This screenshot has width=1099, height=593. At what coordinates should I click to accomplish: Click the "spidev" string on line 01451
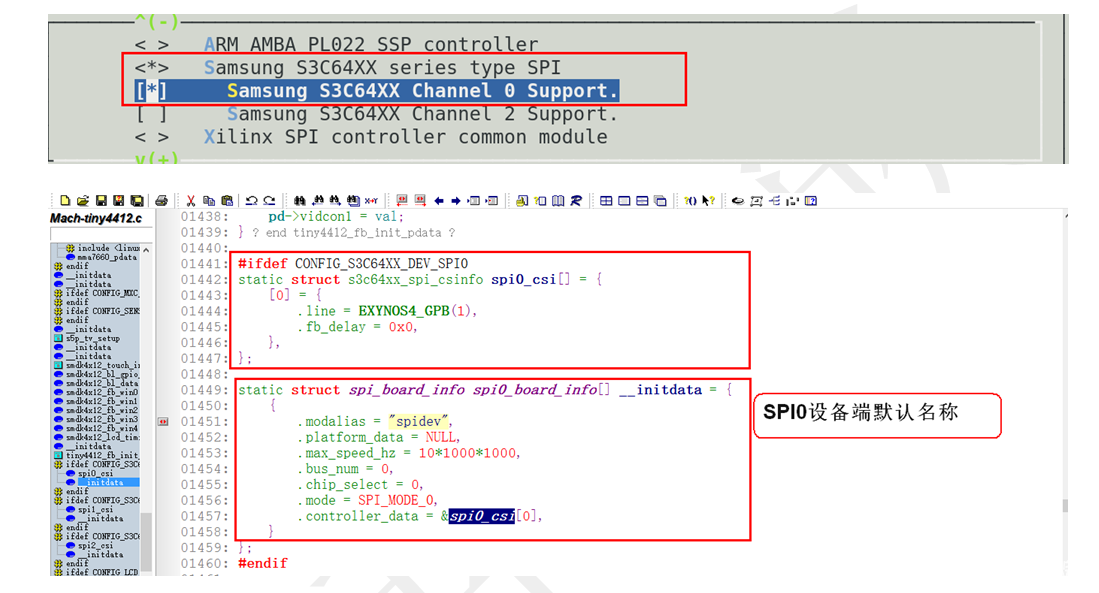[419, 421]
